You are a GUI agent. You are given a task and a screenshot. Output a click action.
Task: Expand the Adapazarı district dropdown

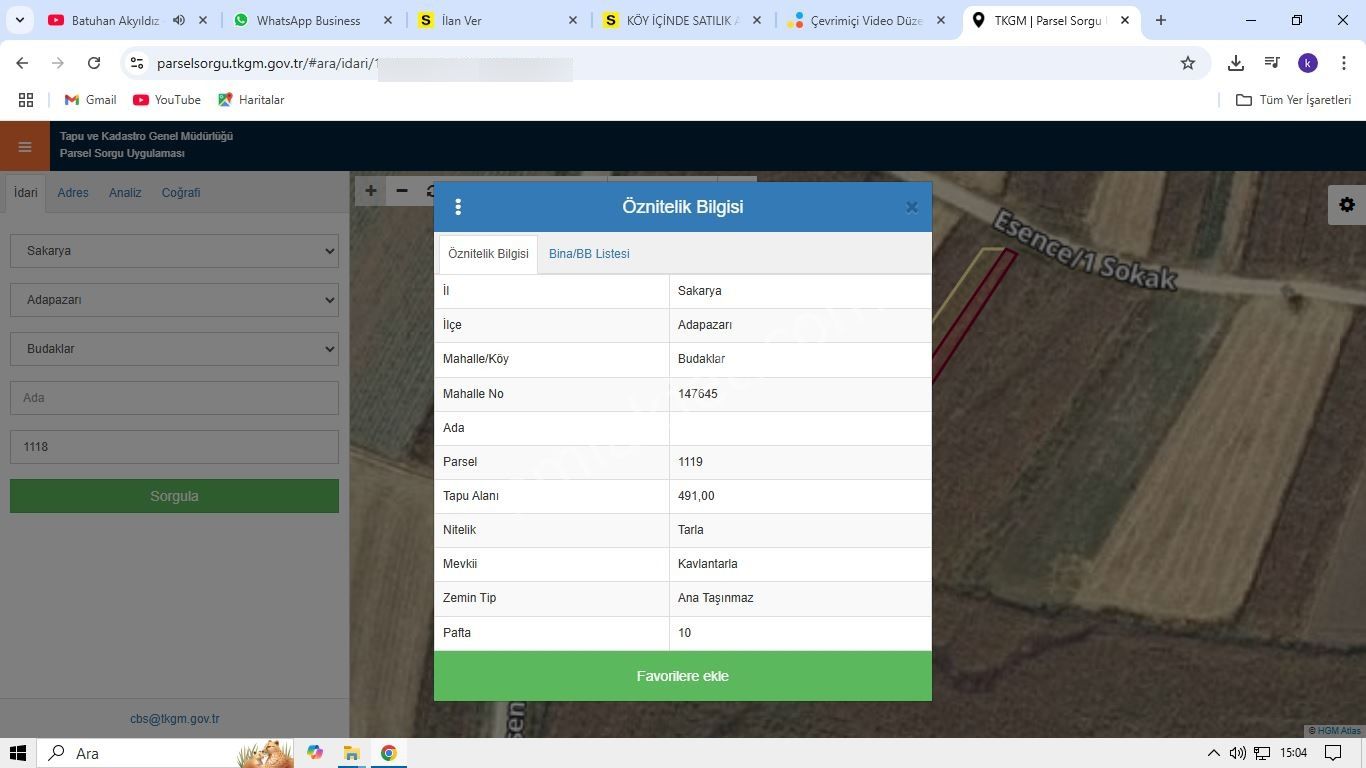point(174,300)
